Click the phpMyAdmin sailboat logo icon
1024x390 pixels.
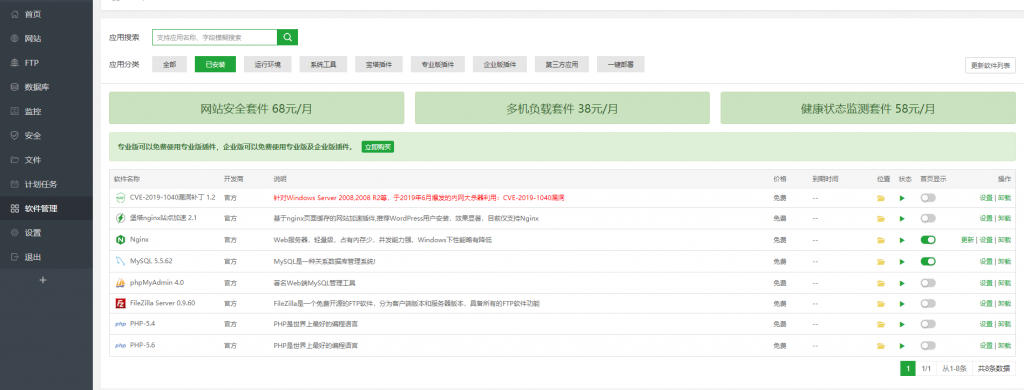(x=120, y=283)
